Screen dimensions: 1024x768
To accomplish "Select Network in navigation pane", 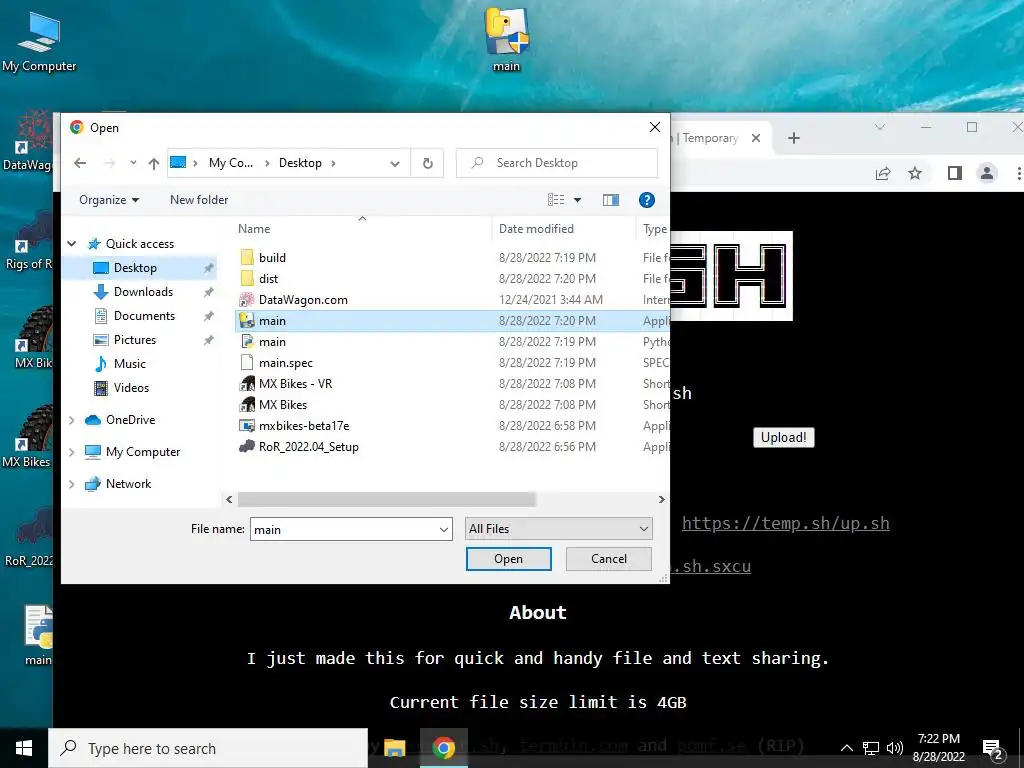I will 128,484.
